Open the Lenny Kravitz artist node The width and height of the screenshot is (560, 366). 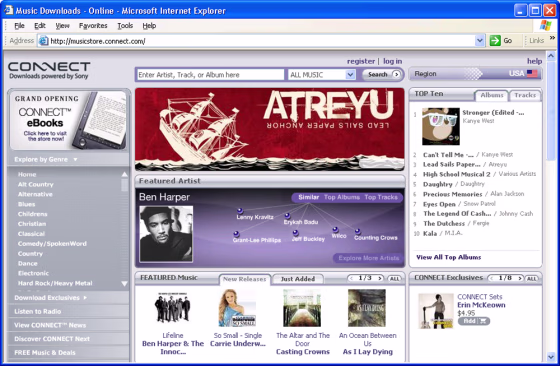240,211
